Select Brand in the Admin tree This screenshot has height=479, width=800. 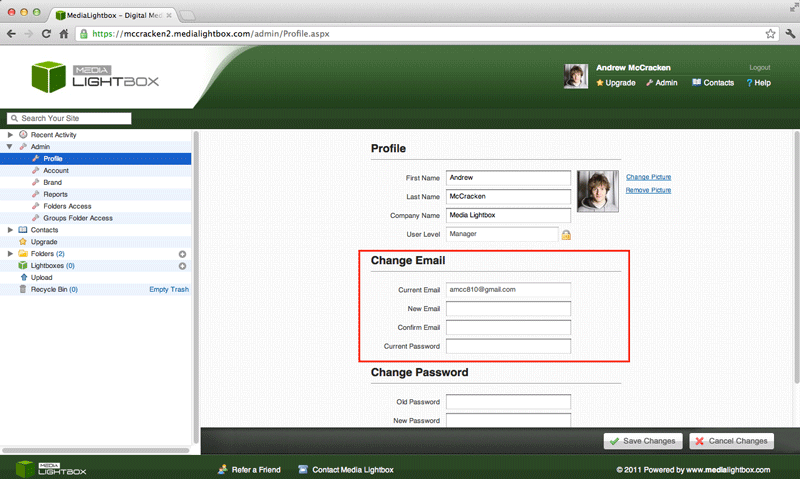(x=53, y=182)
